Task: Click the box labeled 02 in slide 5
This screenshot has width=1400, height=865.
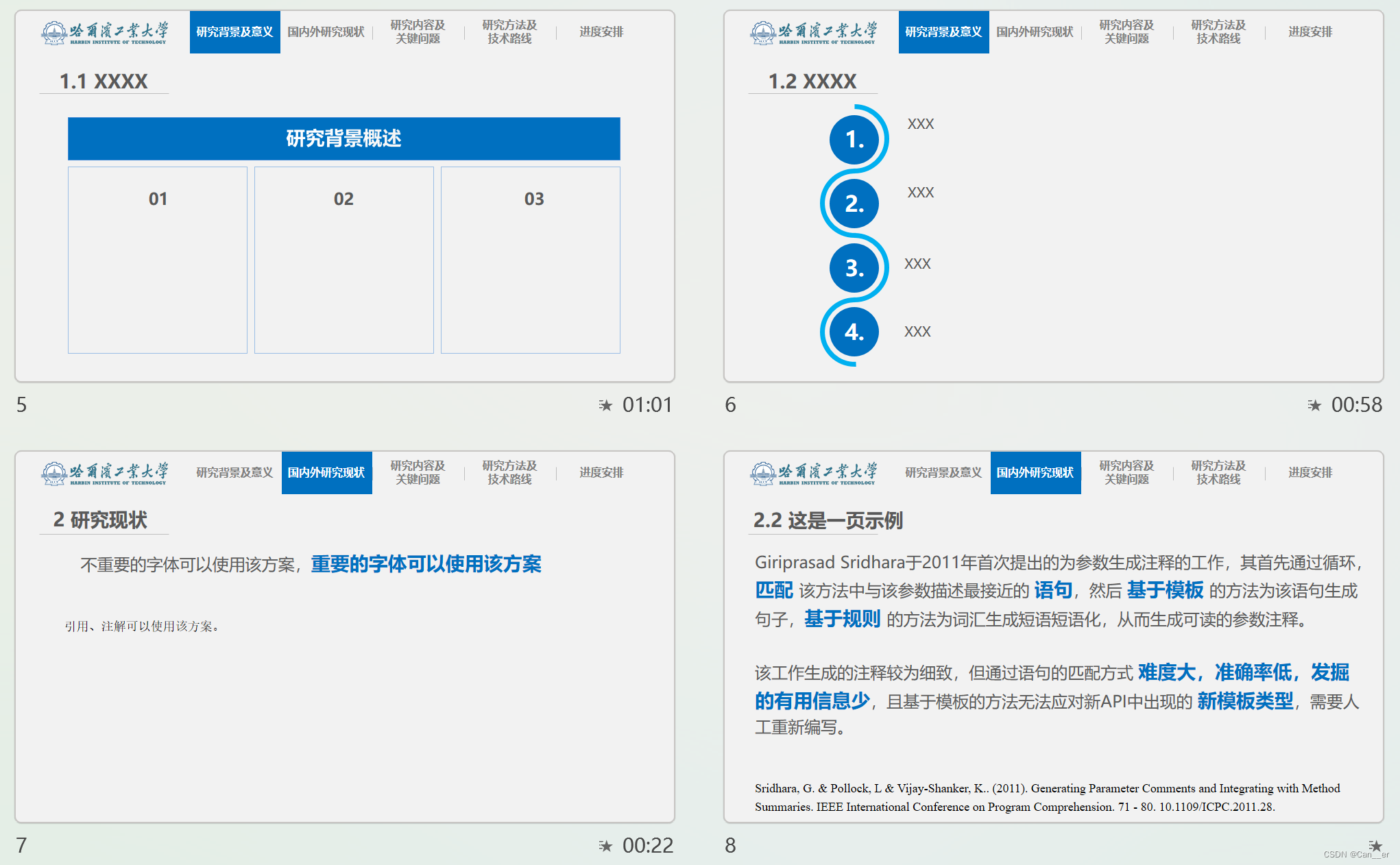Action: 344,260
